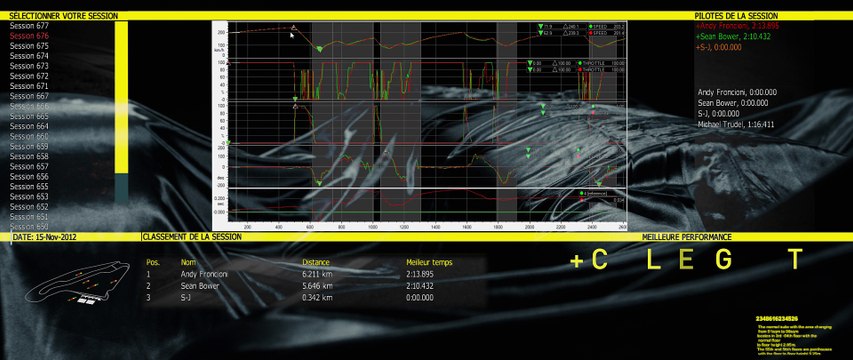Select Session 672
Viewport: 853px width, 360px height.
click(29, 76)
